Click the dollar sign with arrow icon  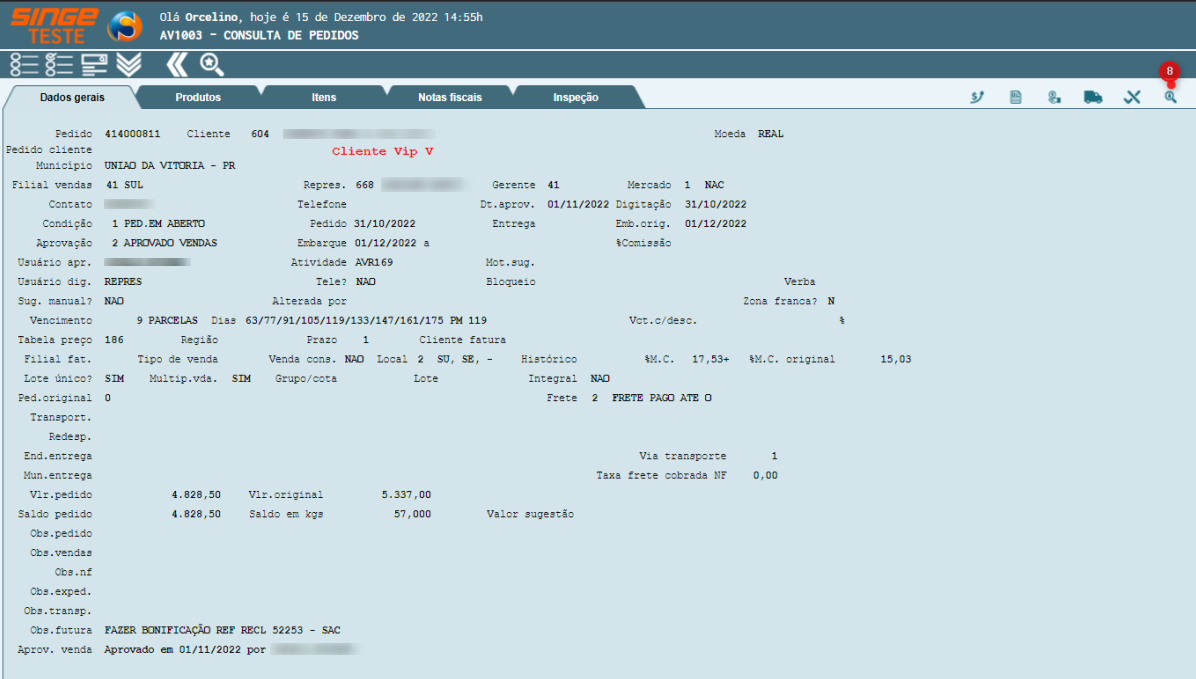(978, 97)
